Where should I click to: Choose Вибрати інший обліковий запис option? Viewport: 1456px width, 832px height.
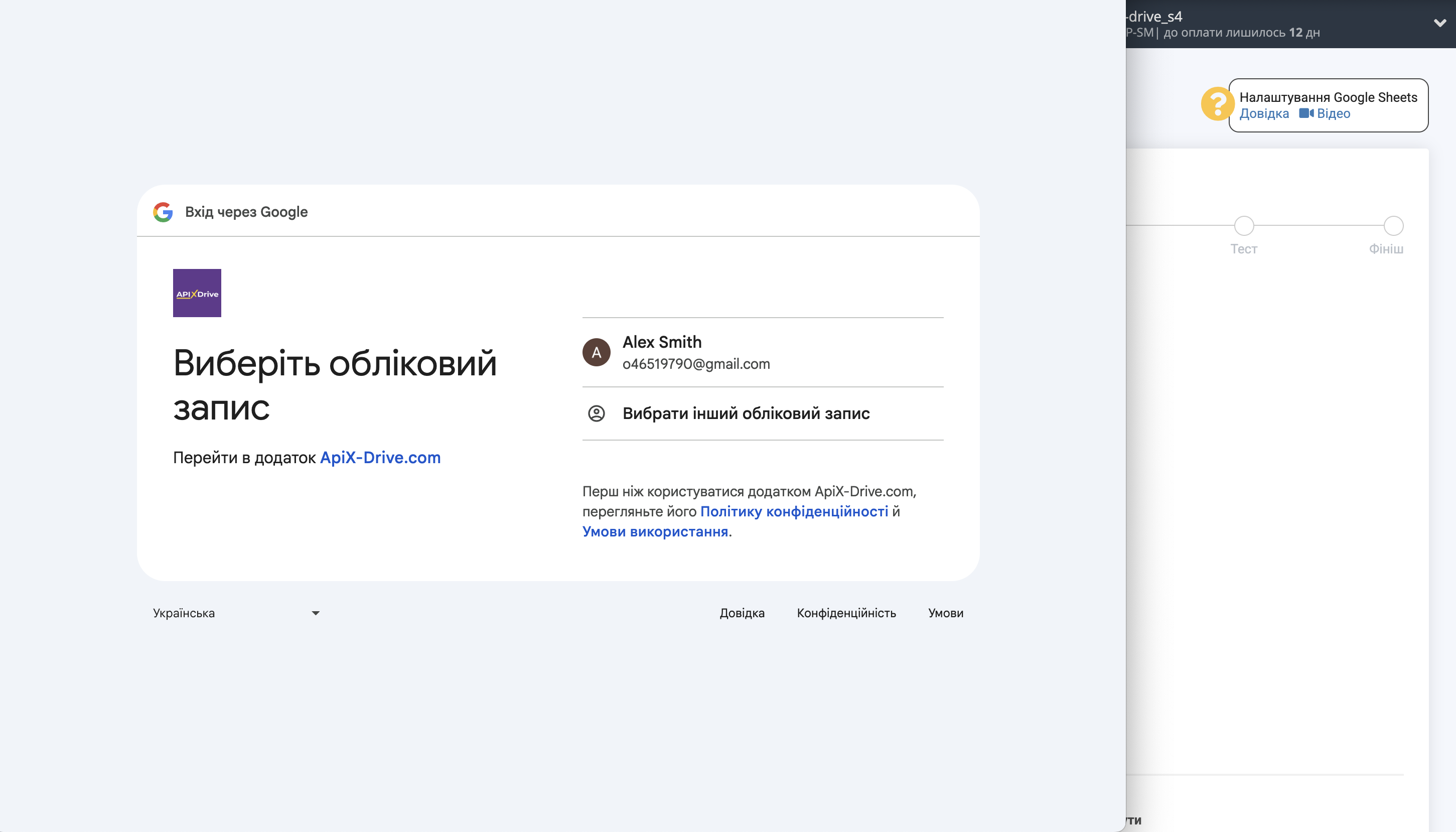pyautogui.click(x=745, y=413)
